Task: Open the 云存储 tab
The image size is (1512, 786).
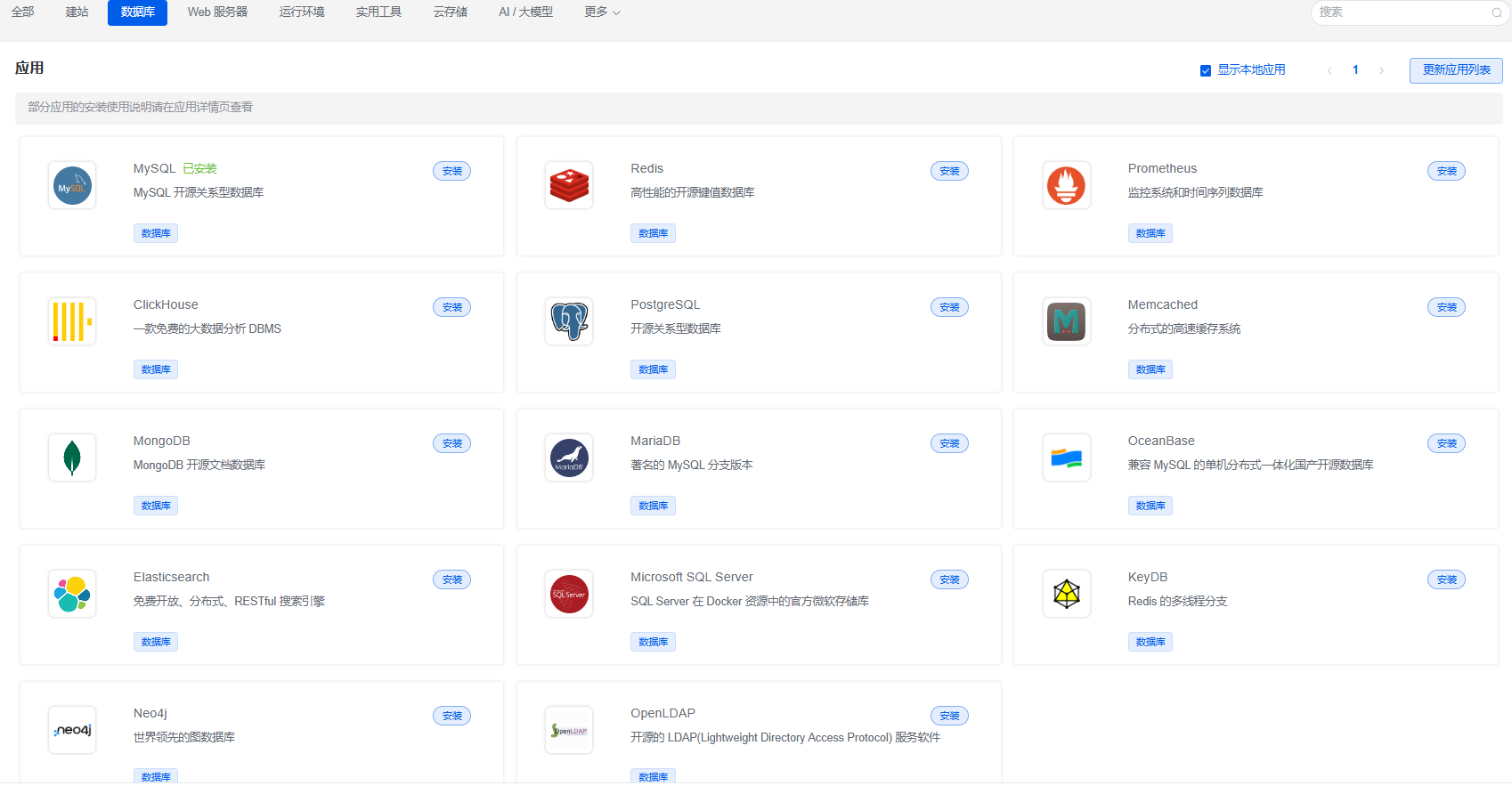Action: click(x=451, y=12)
